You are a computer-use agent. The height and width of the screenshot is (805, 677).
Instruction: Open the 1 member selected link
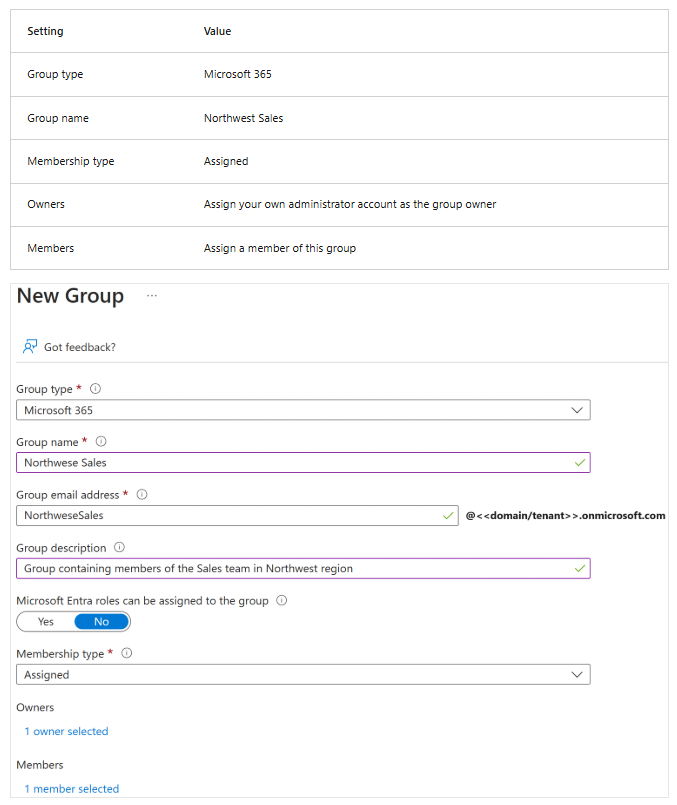tap(71, 789)
